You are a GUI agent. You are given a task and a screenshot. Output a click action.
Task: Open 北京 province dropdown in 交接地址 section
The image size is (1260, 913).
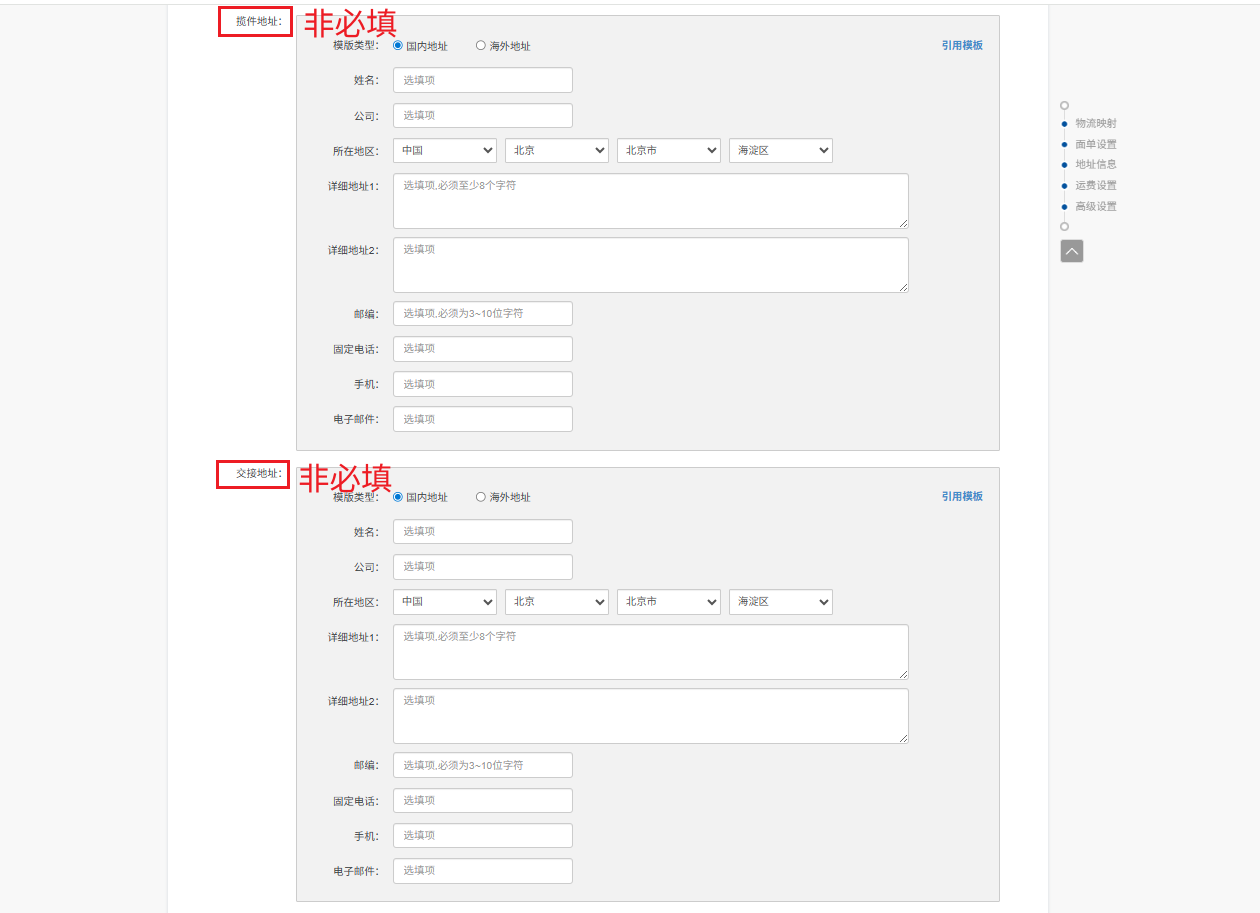557,601
